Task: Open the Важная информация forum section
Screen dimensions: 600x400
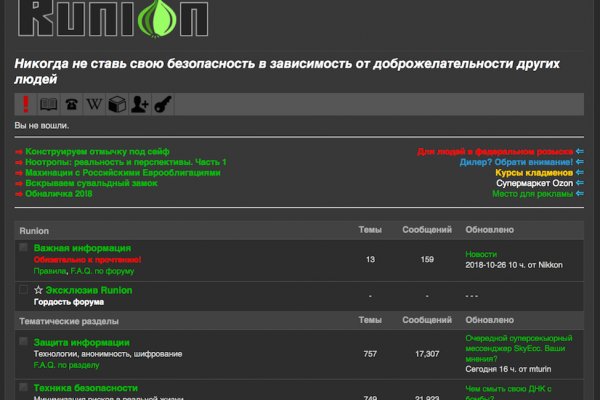Action: pos(82,247)
